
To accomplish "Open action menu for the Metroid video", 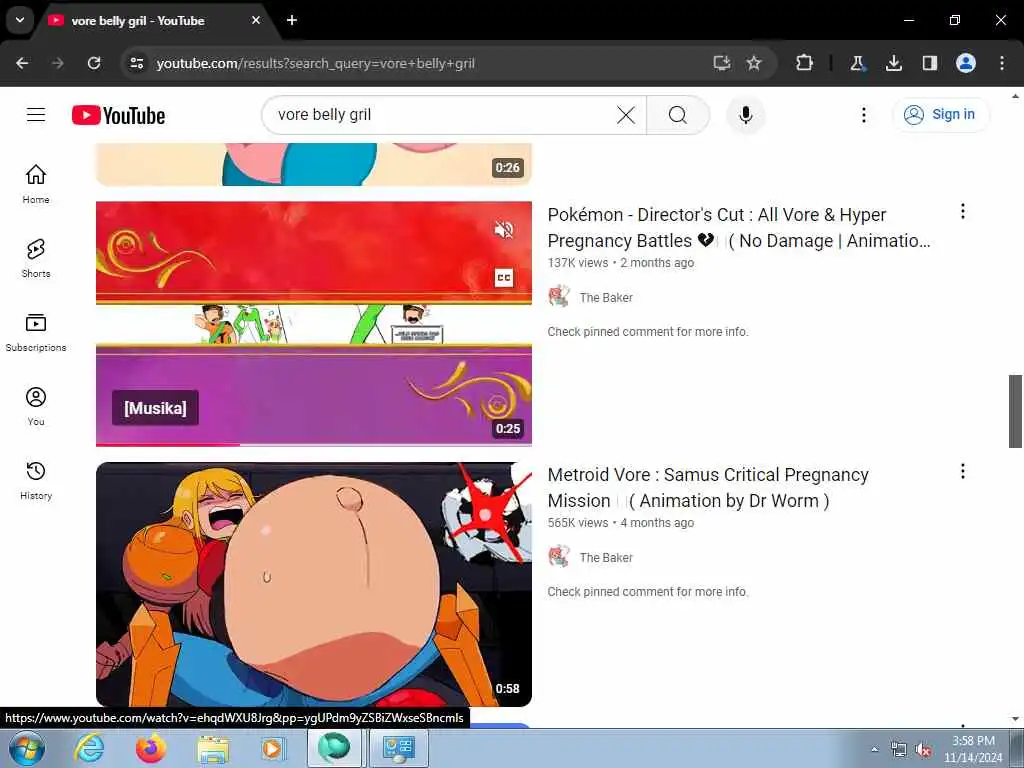I will pos(963,471).
